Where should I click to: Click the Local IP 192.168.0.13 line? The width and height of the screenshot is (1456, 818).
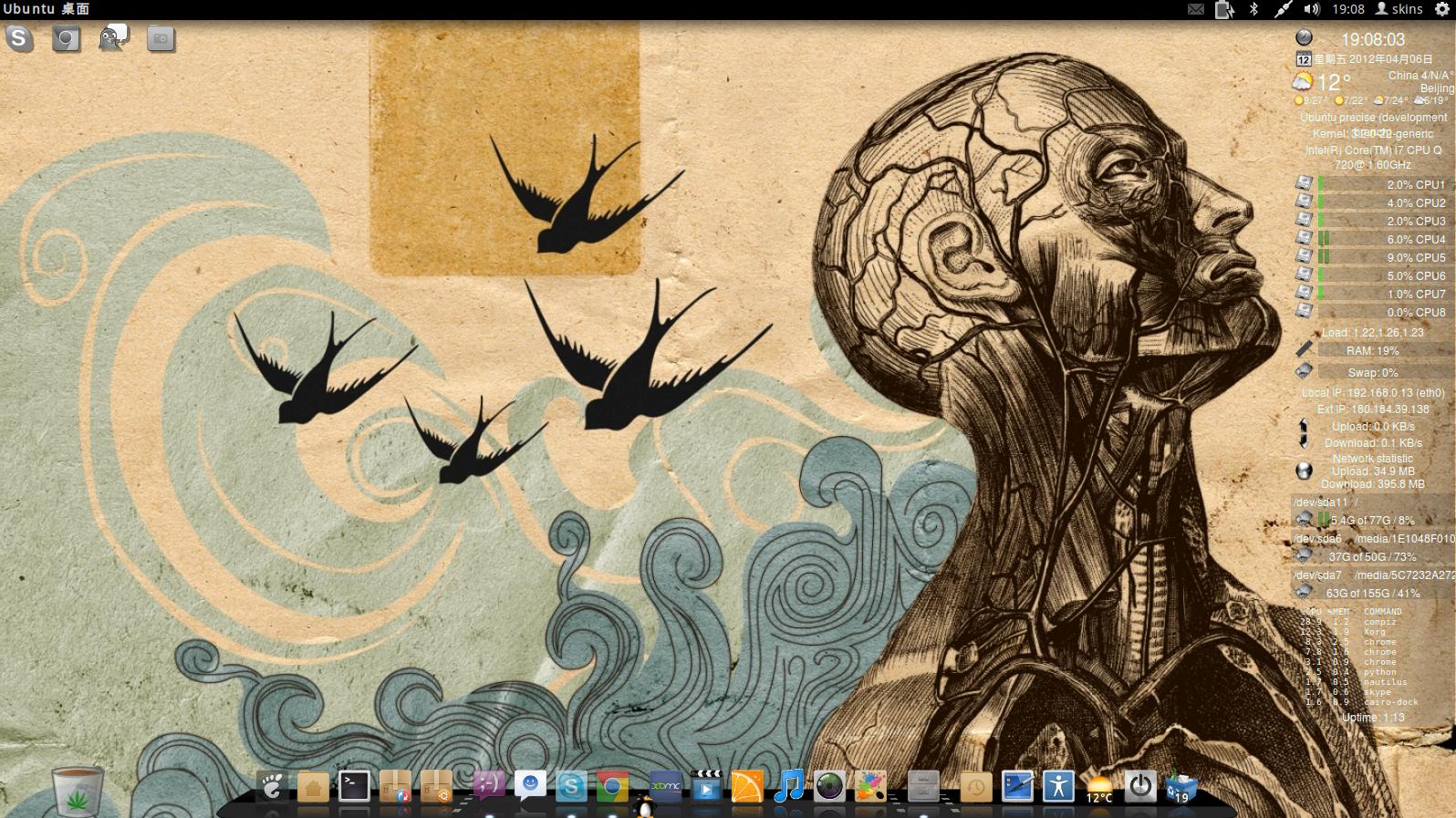1372,393
